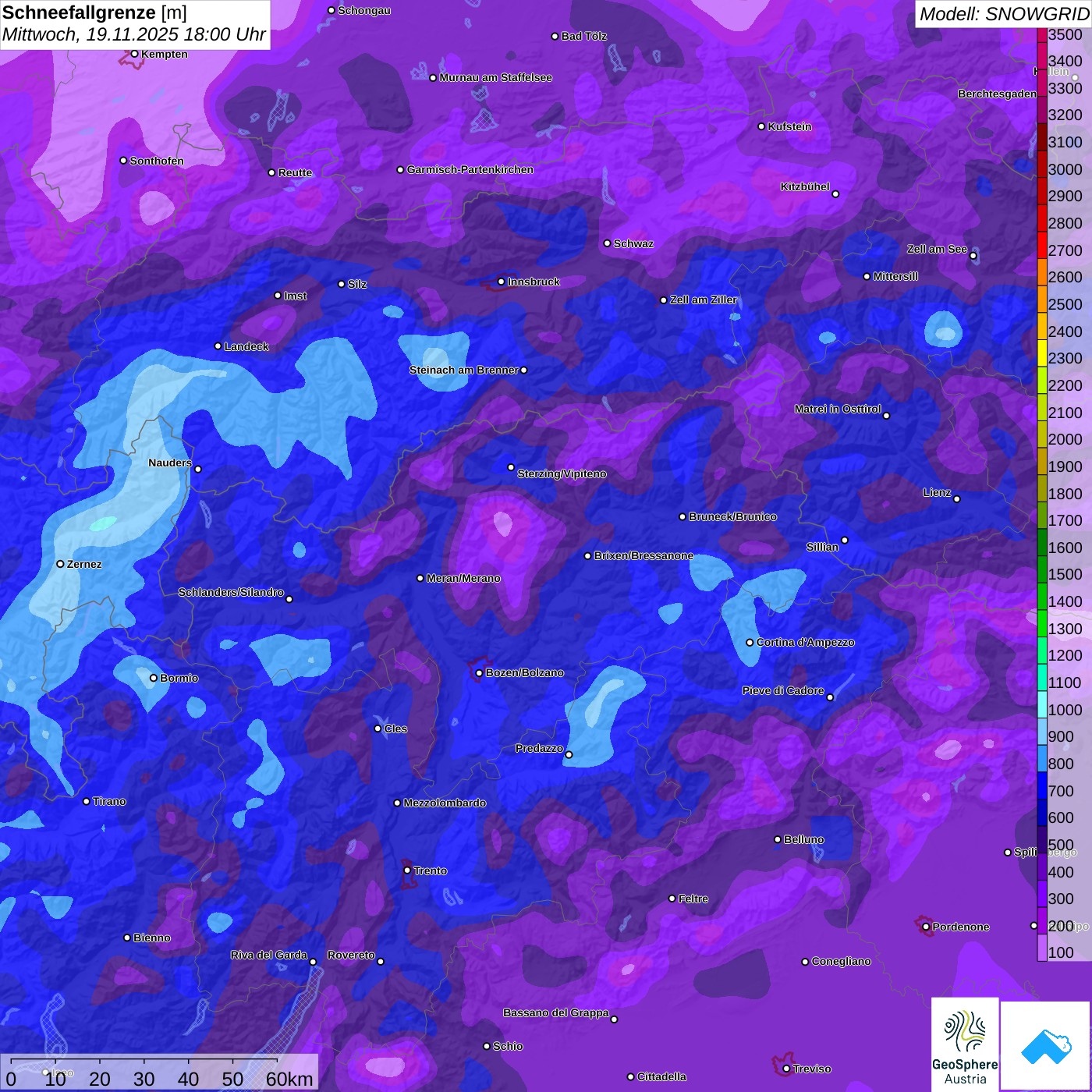Click the blue 700 legend color swatch
Image resolution: width=1092 pixels, height=1092 pixels.
coord(1042,785)
